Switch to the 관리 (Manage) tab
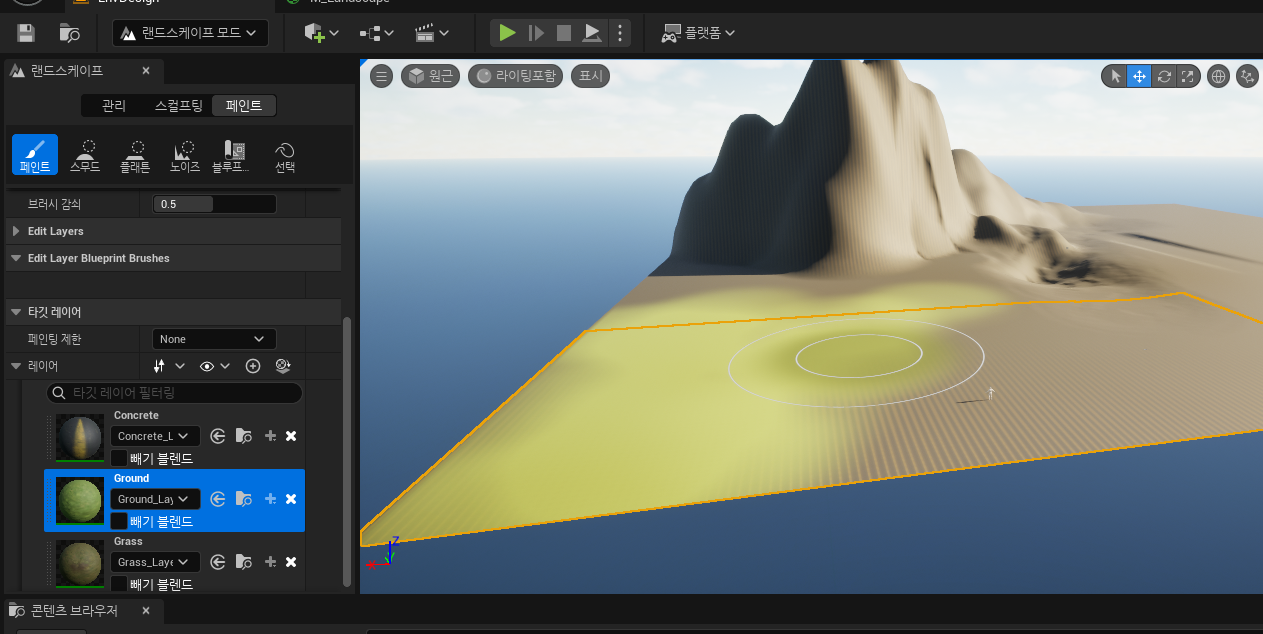Image resolution: width=1263 pixels, height=634 pixels. click(x=114, y=106)
